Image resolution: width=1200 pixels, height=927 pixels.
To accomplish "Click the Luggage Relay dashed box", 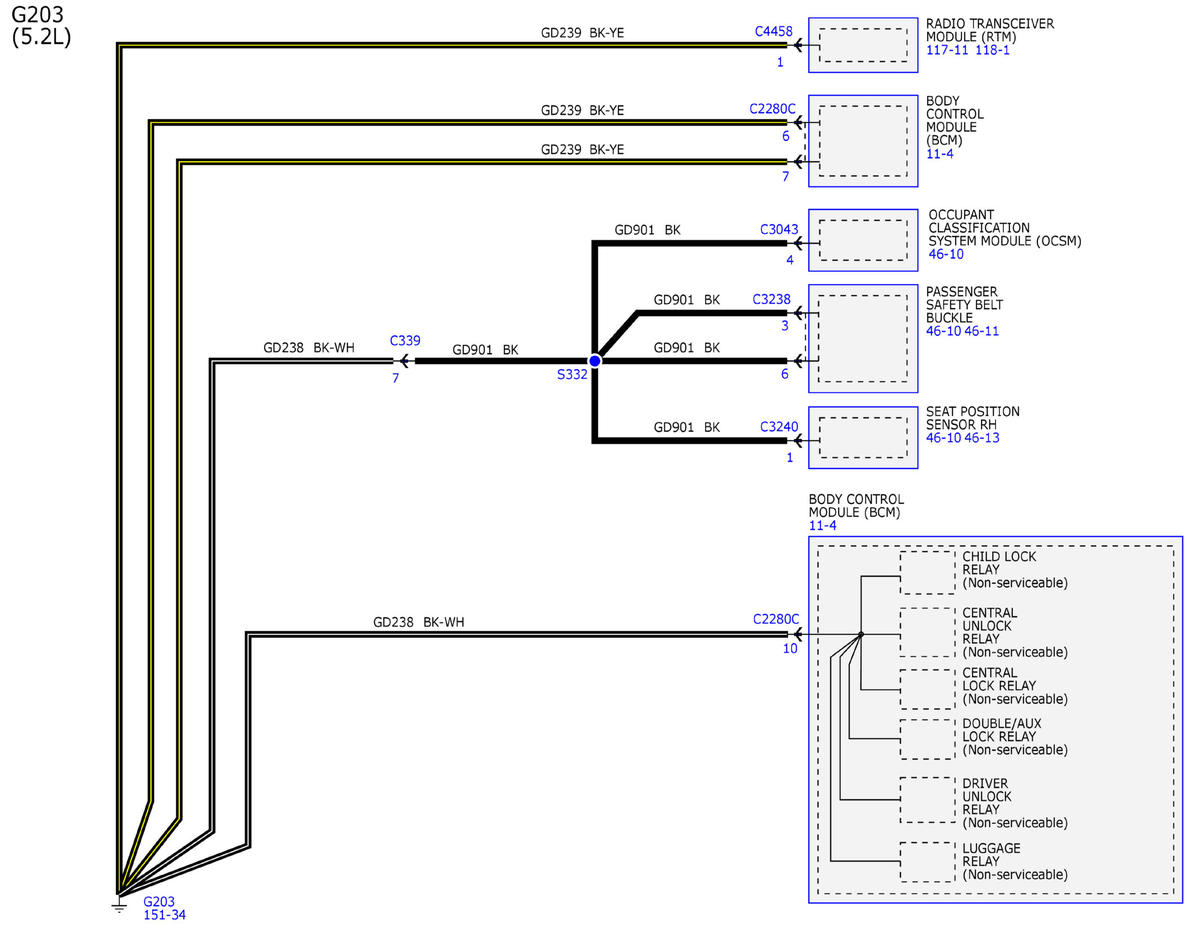I will pos(927,862).
